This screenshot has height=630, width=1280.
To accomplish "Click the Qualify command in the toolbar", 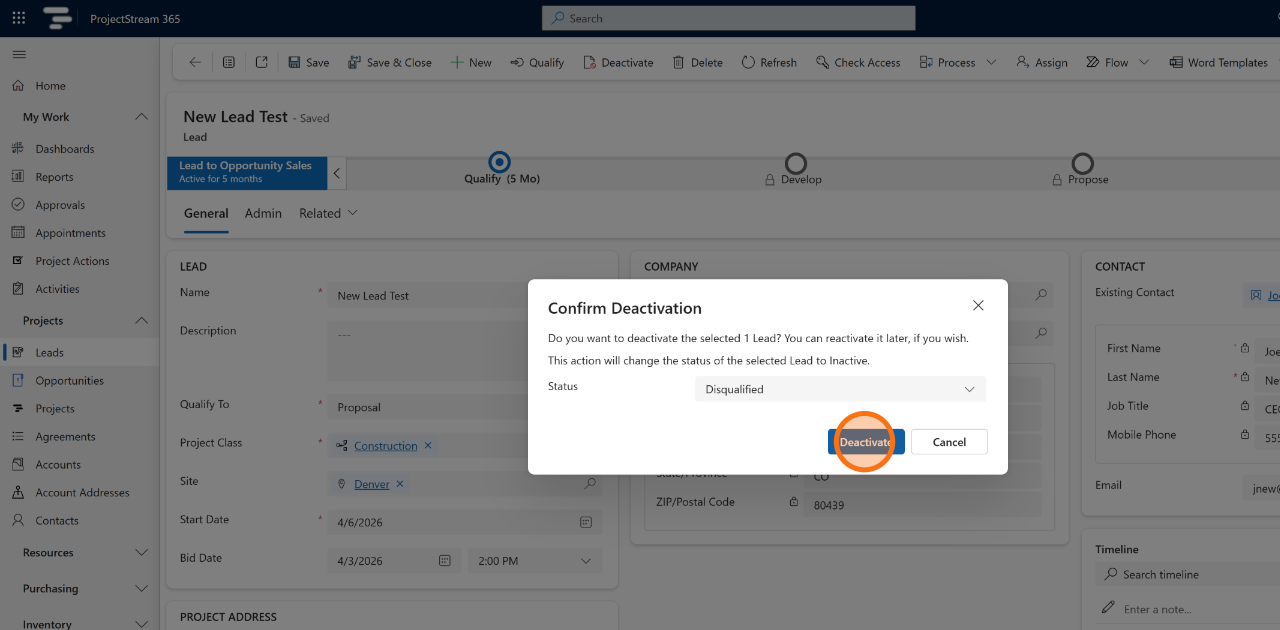I will click(537, 62).
